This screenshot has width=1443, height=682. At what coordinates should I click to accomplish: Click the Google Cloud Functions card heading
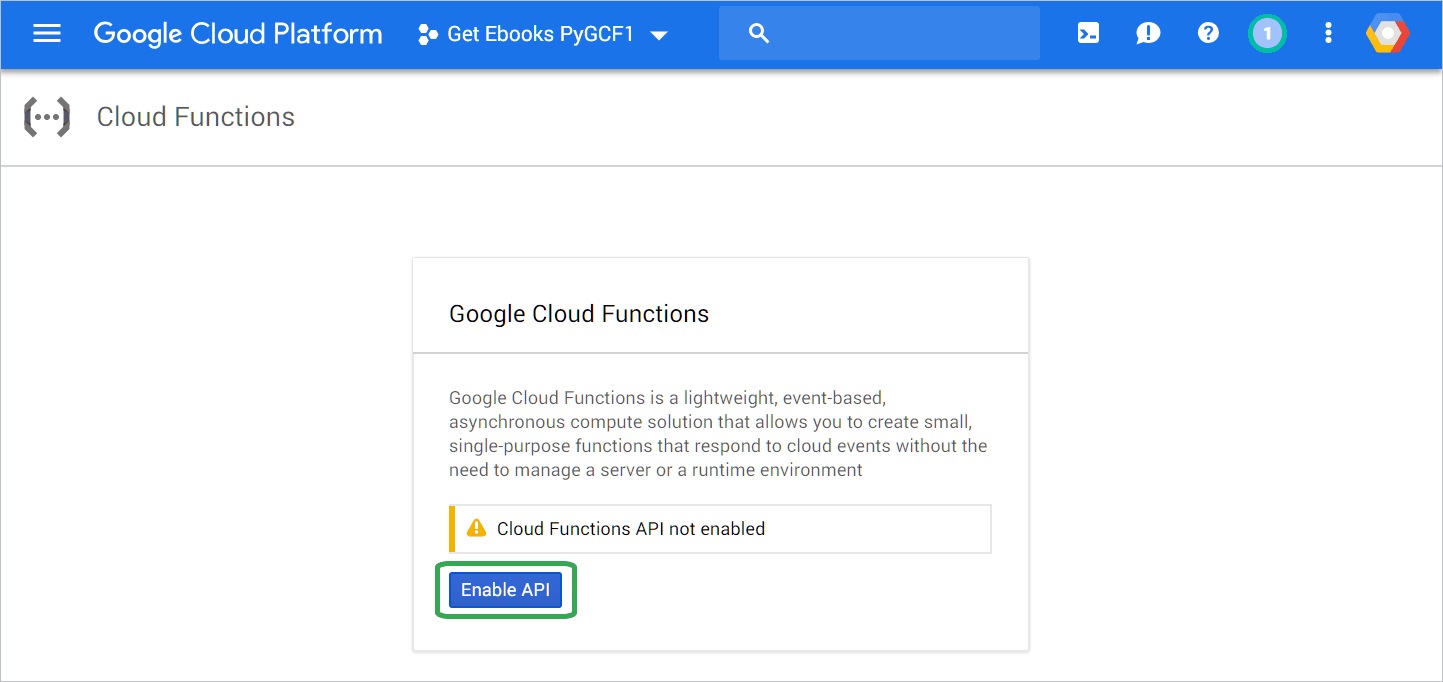(579, 314)
